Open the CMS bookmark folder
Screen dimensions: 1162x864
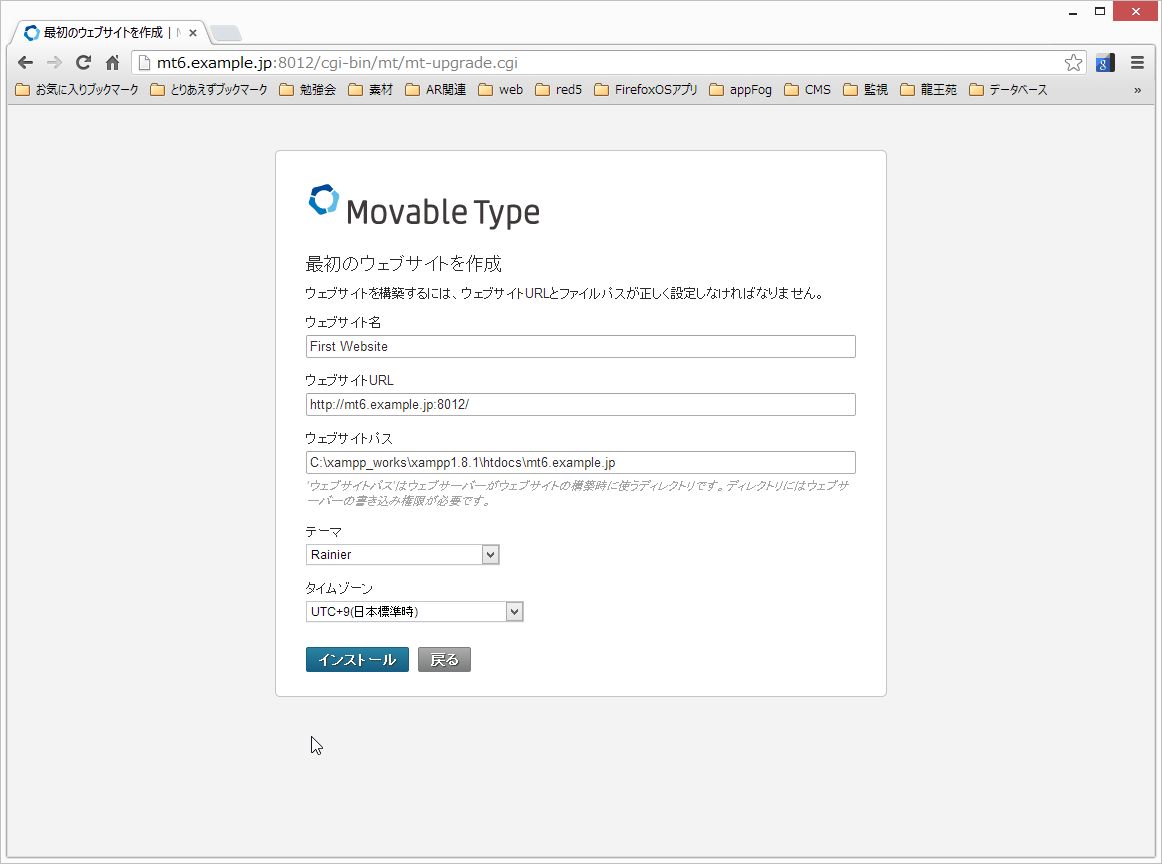pyautogui.click(x=808, y=90)
